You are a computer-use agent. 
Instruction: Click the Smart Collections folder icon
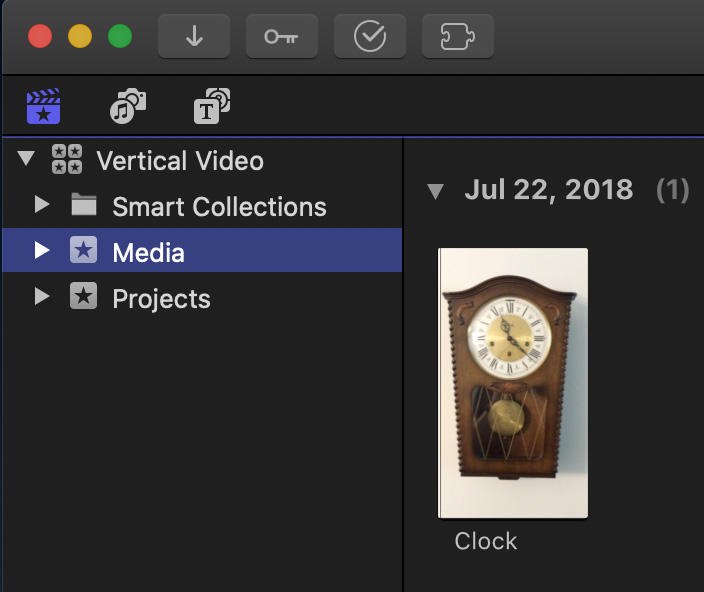tap(84, 206)
